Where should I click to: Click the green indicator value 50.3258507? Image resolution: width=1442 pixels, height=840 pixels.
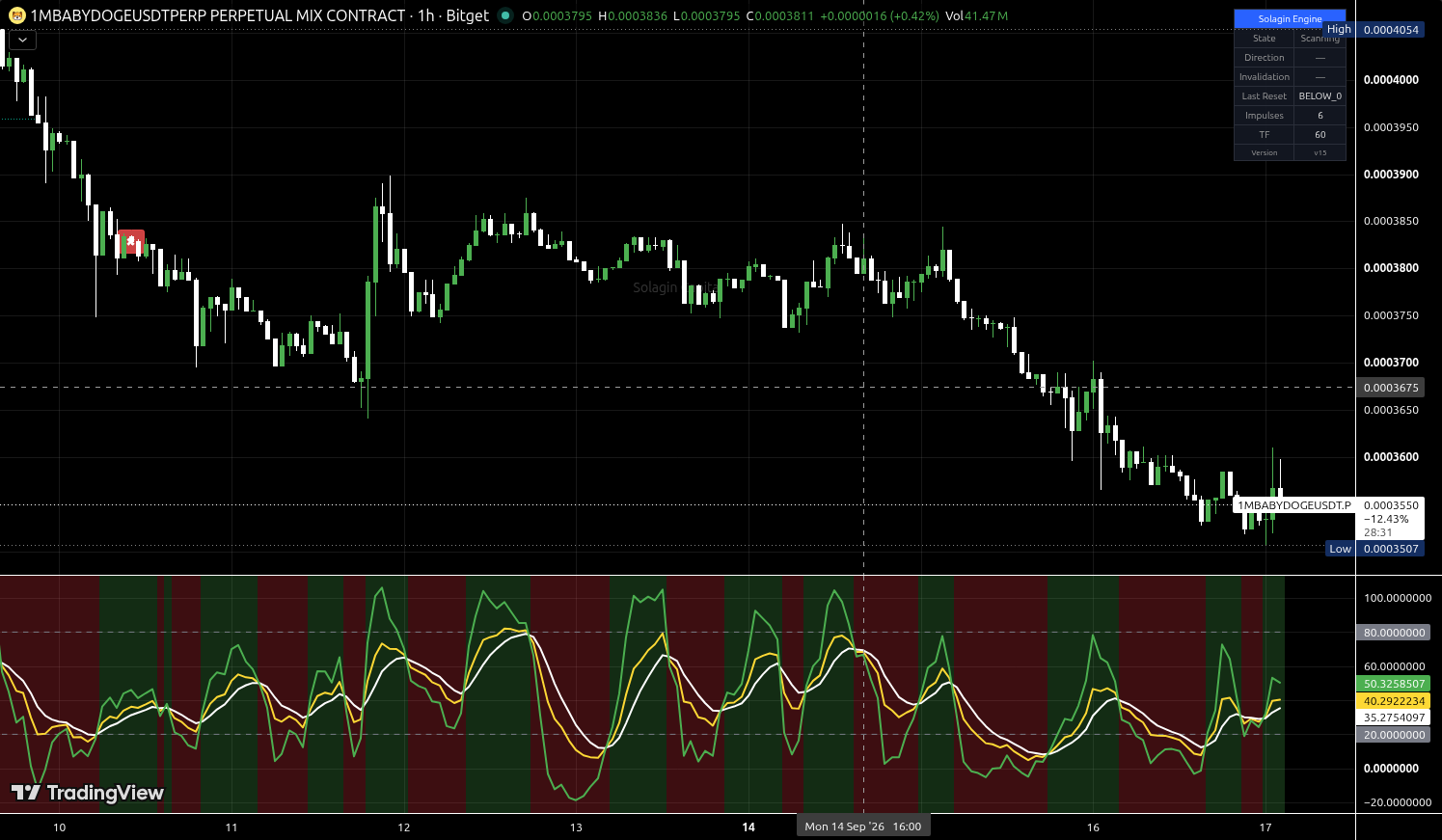(x=1394, y=684)
